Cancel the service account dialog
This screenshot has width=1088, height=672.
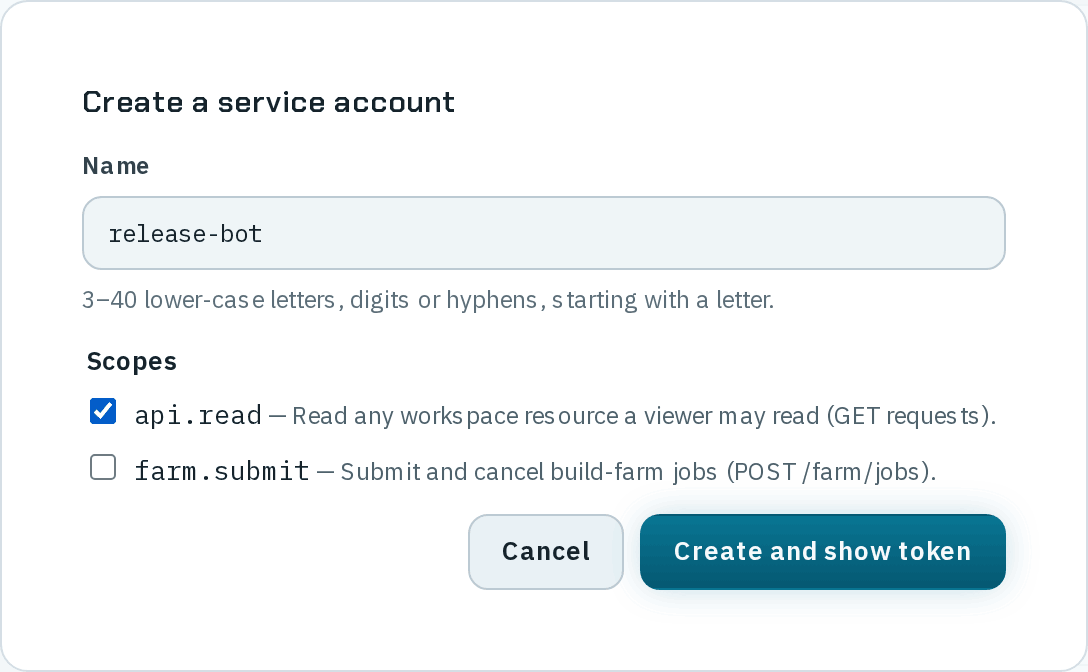[x=545, y=552]
